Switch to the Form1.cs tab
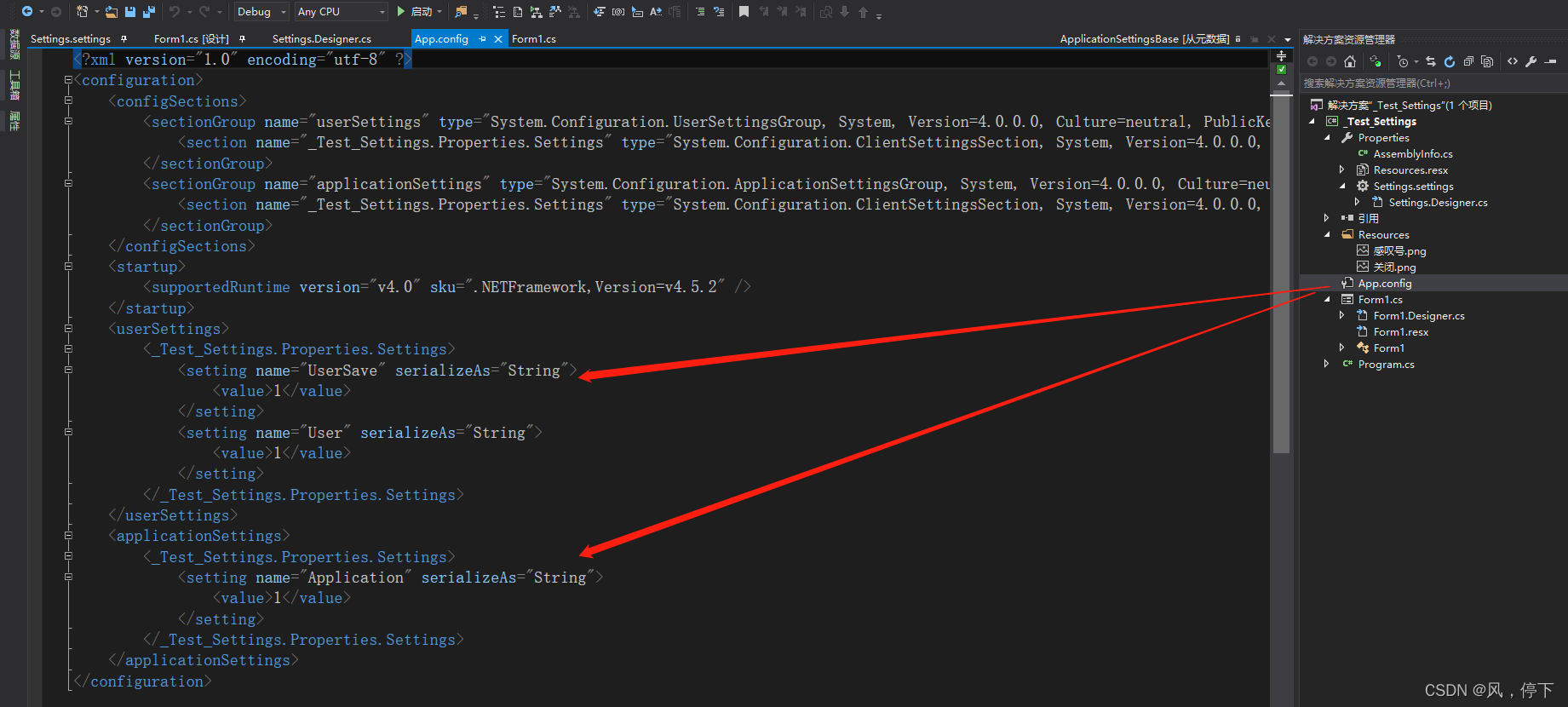The height and width of the screenshot is (707, 1568). 534,39
